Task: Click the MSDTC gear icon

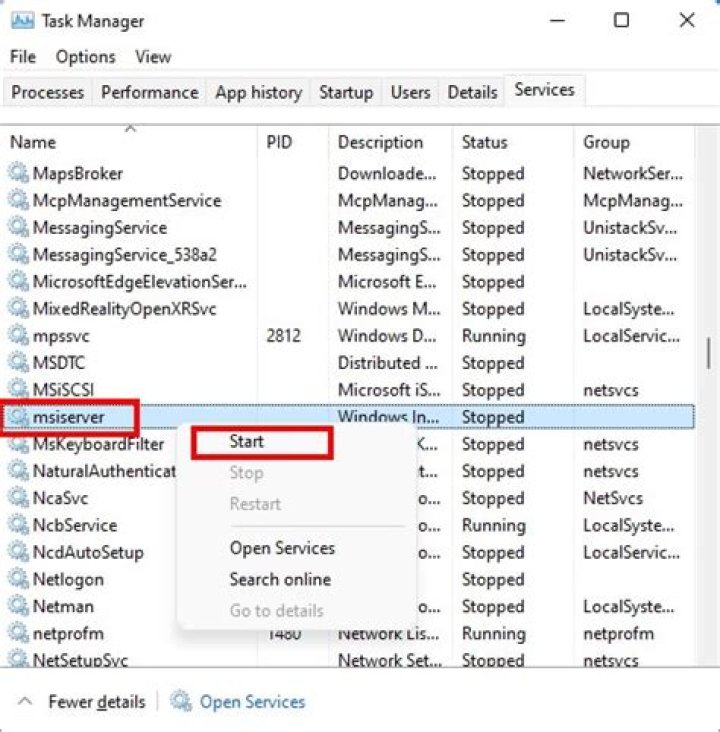Action: 19,362
